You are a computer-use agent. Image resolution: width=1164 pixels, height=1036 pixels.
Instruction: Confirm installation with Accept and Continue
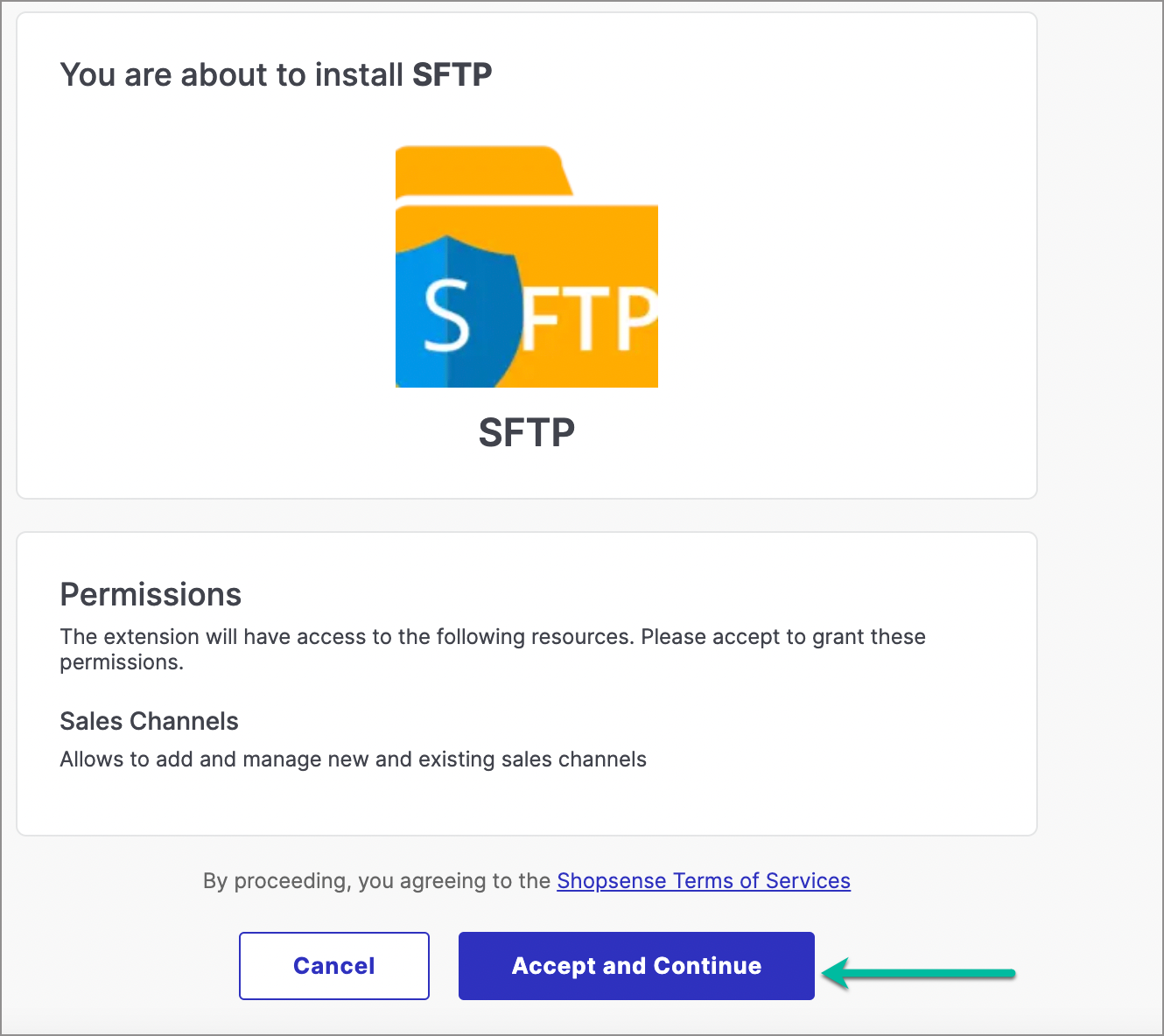pos(636,966)
